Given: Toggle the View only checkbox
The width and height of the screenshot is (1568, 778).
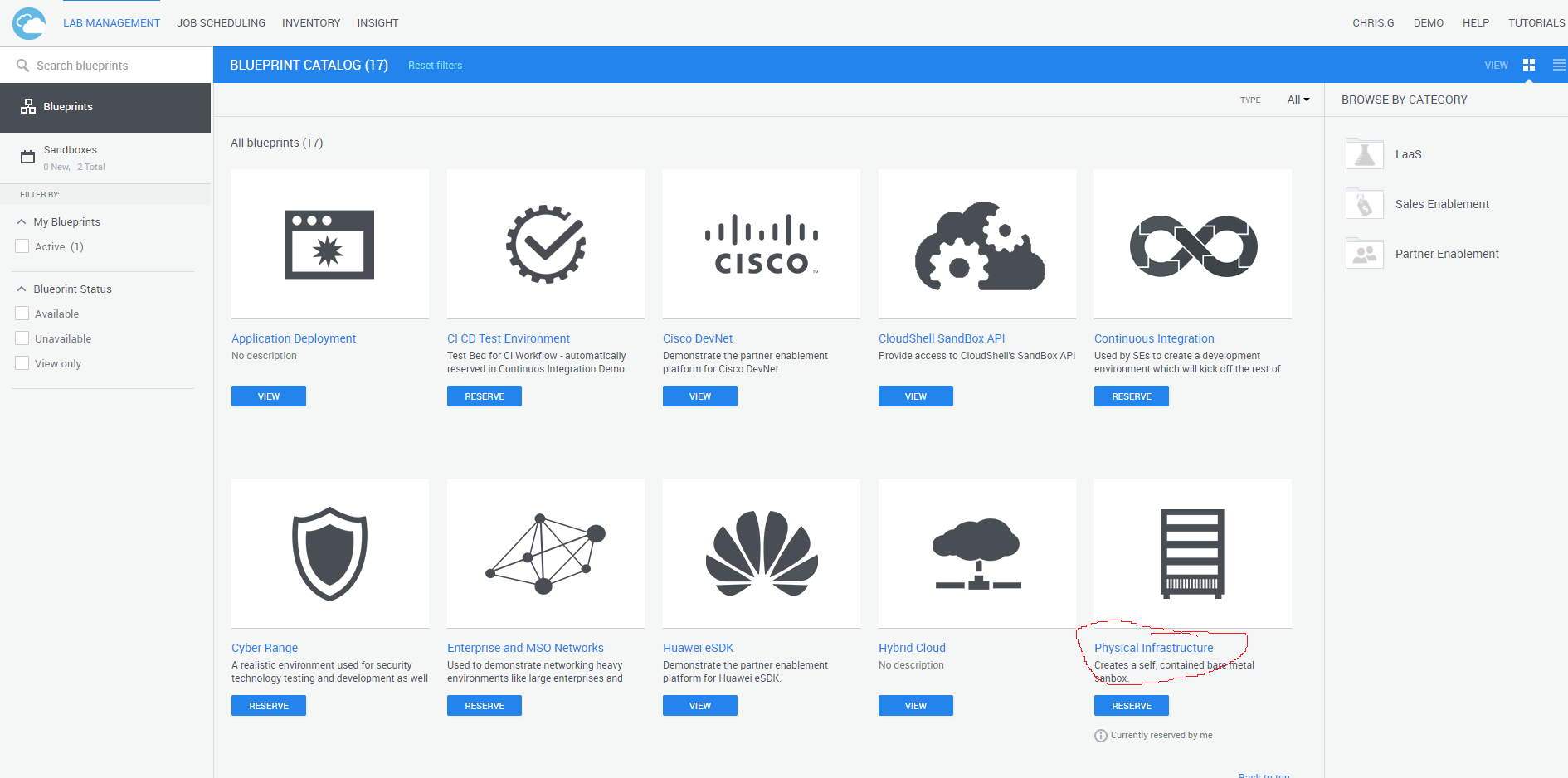Looking at the screenshot, I should pyautogui.click(x=22, y=363).
